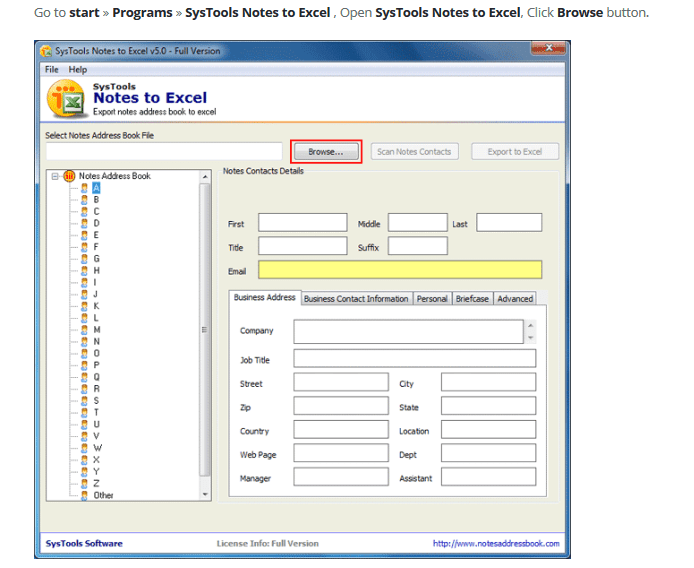Select tree item T
Screen dimensions: 694x568
point(96,413)
